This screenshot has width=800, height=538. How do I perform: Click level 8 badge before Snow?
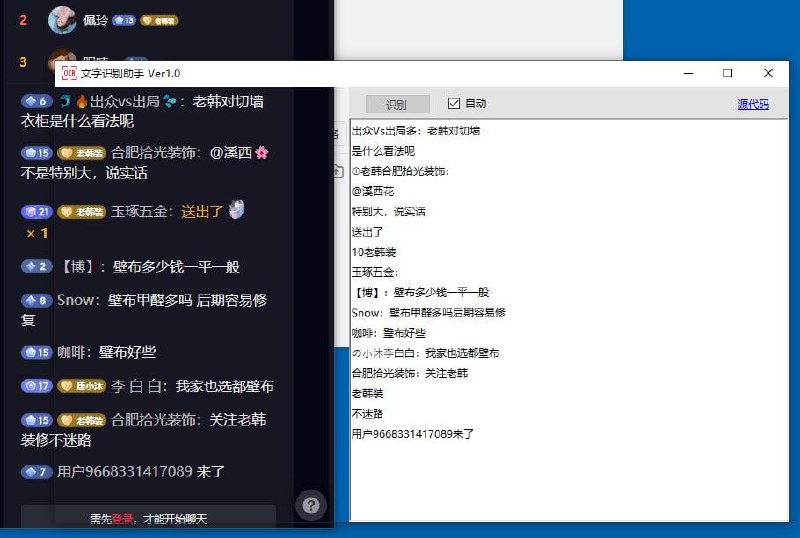click(36, 300)
